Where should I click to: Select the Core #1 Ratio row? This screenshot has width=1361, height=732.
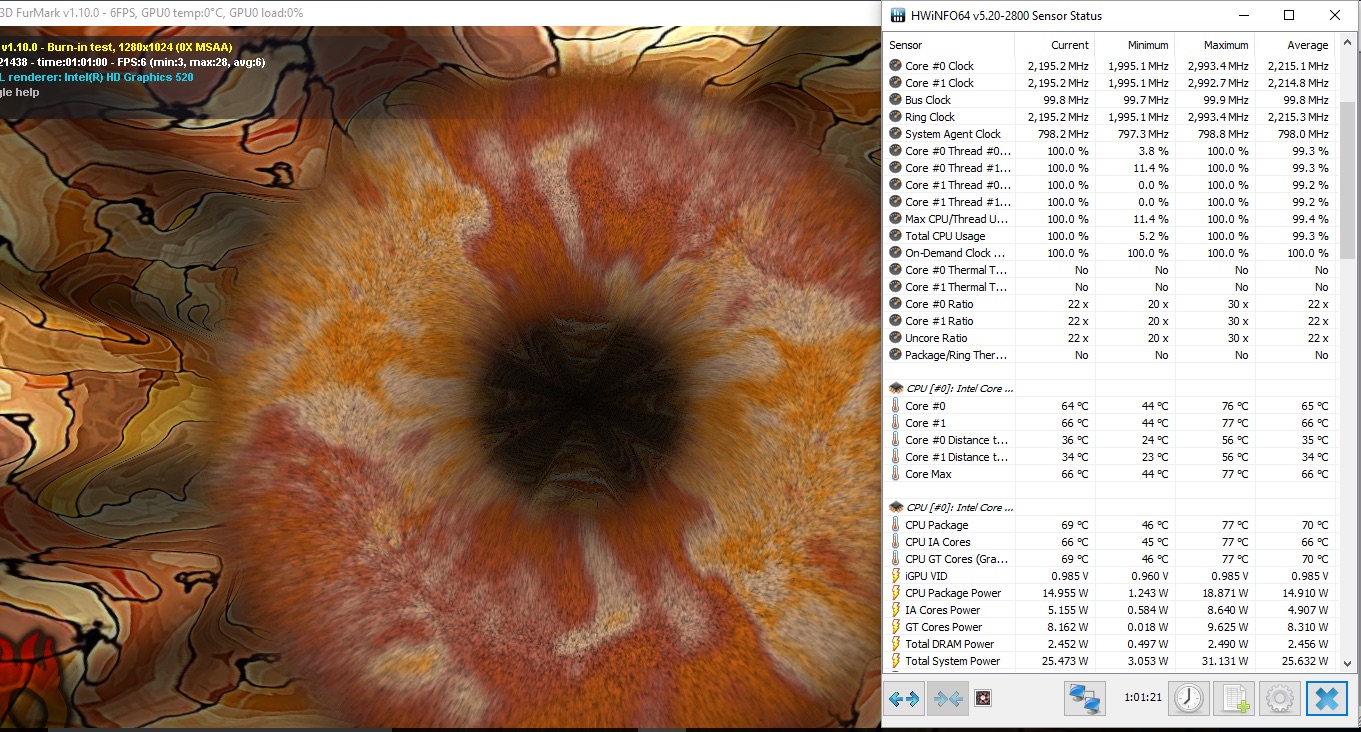coord(1109,321)
